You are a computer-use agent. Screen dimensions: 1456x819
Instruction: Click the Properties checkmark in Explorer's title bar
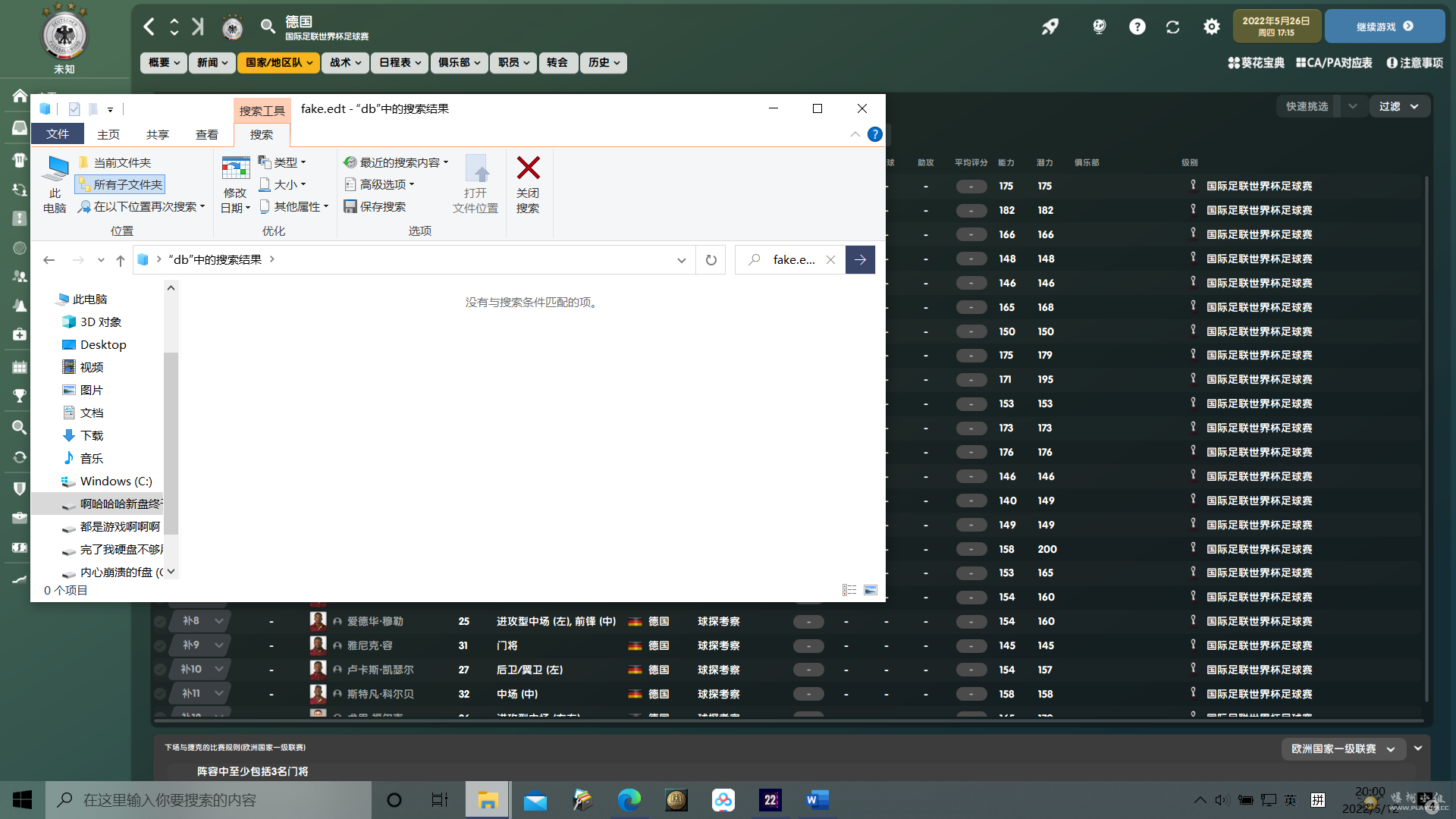click(x=74, y=109)
